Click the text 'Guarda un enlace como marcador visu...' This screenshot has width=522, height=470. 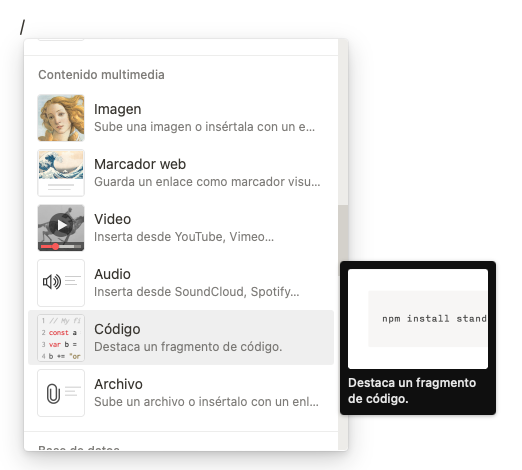point(207,182)
